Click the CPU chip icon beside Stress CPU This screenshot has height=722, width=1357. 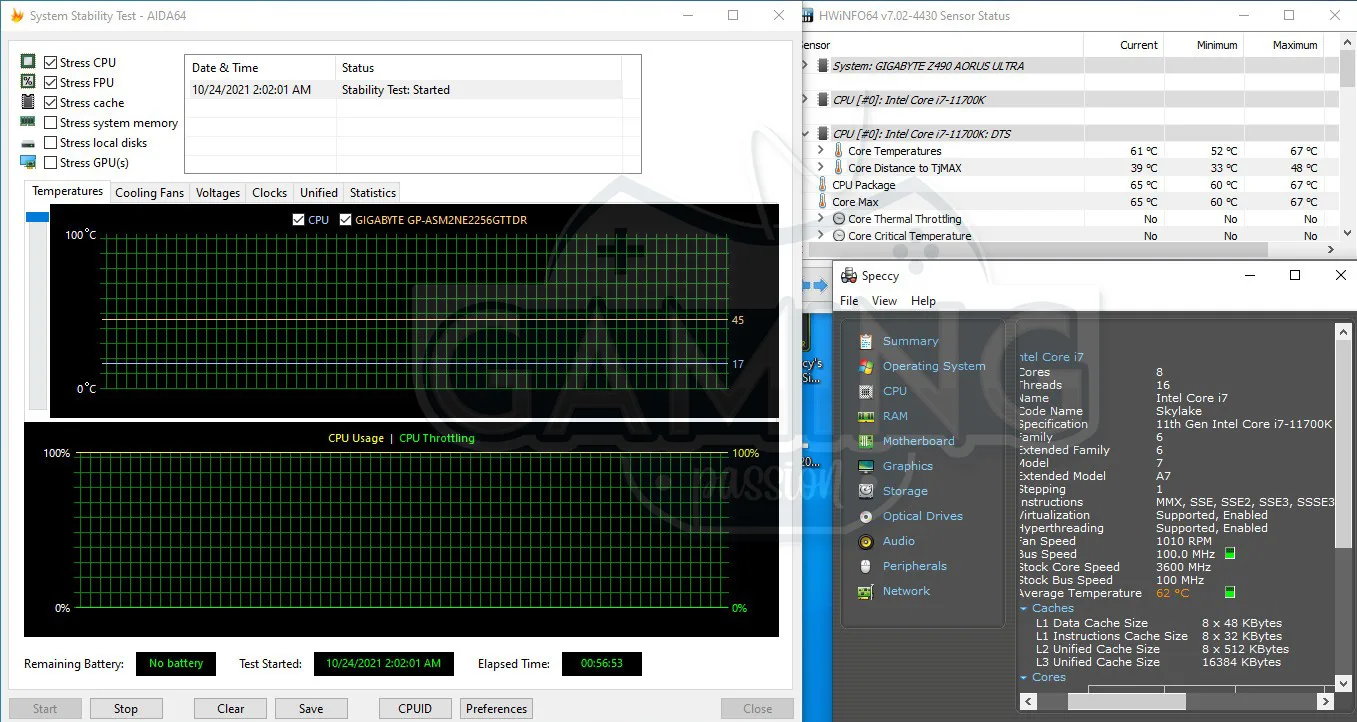pos(28,62)
